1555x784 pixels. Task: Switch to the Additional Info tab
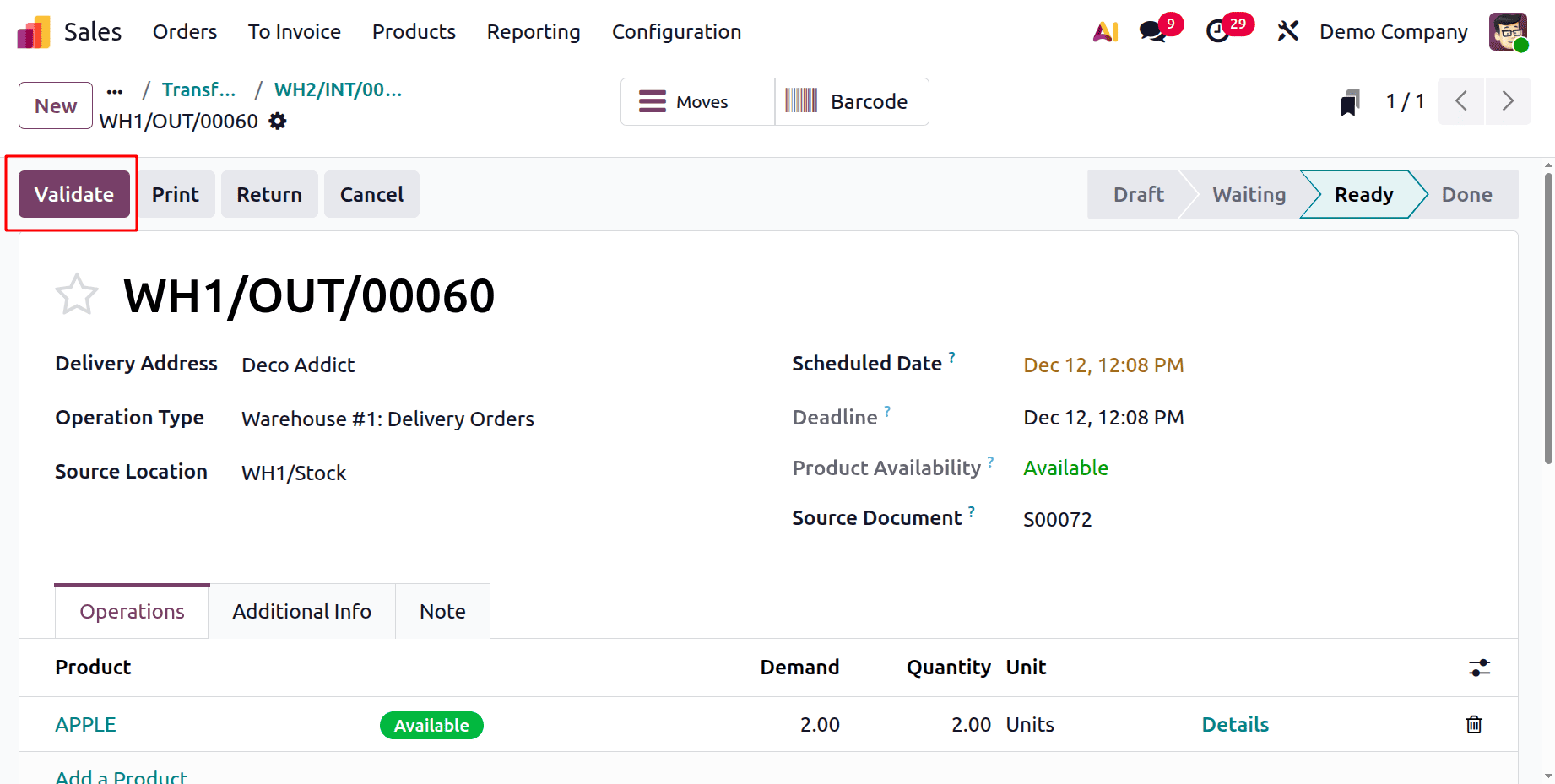coord(301,611)
